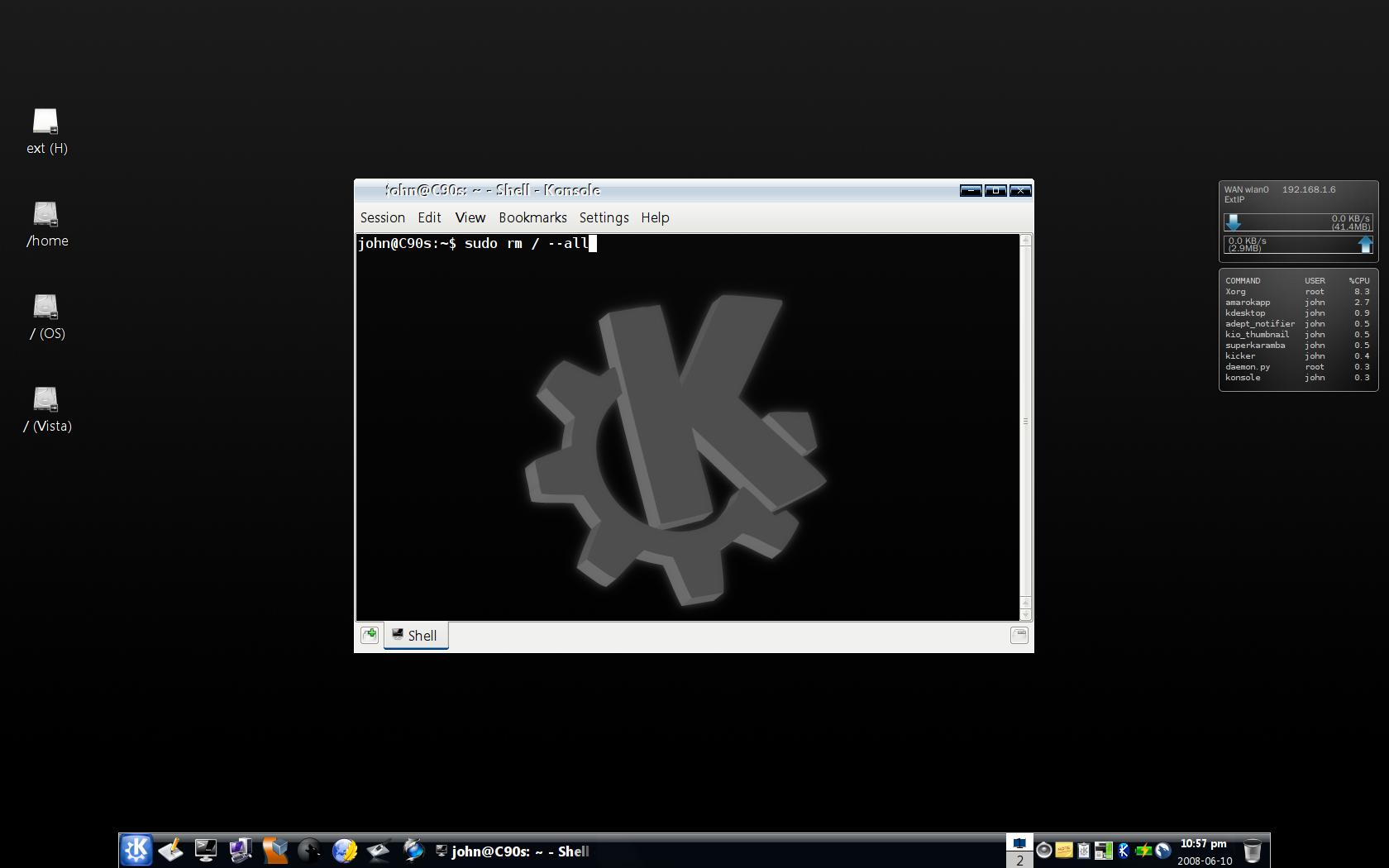Open the View menu in Konsole

click(470, 217)
